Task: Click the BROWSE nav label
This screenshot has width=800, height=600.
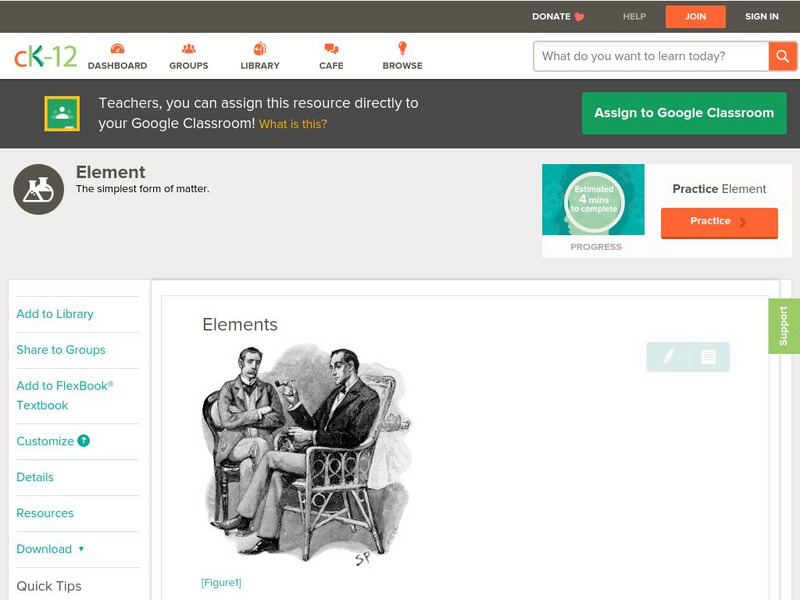Action: [x=403, y=65]
